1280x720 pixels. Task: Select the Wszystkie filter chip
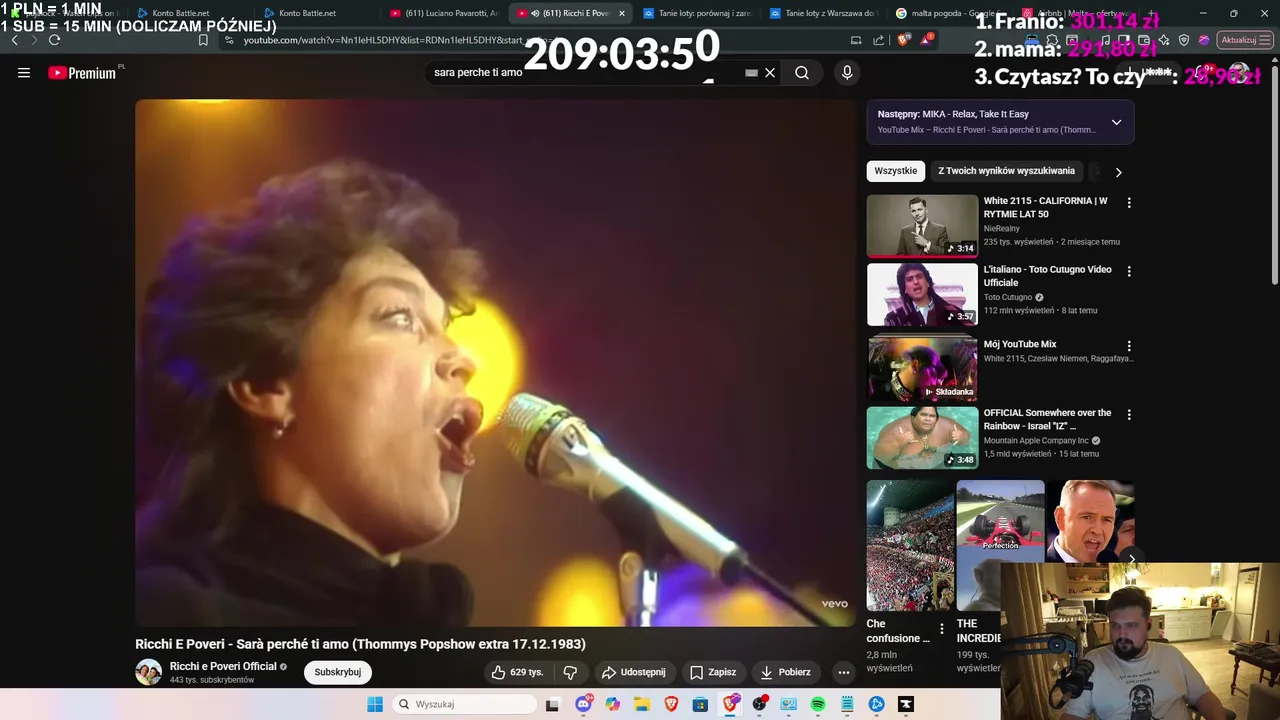pos(895,171)
